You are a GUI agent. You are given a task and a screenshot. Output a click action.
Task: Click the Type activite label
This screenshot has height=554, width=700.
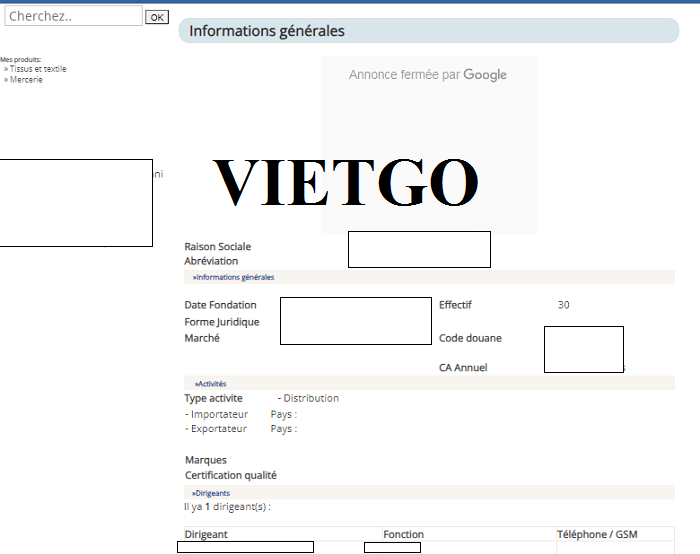tap(213, 398)
